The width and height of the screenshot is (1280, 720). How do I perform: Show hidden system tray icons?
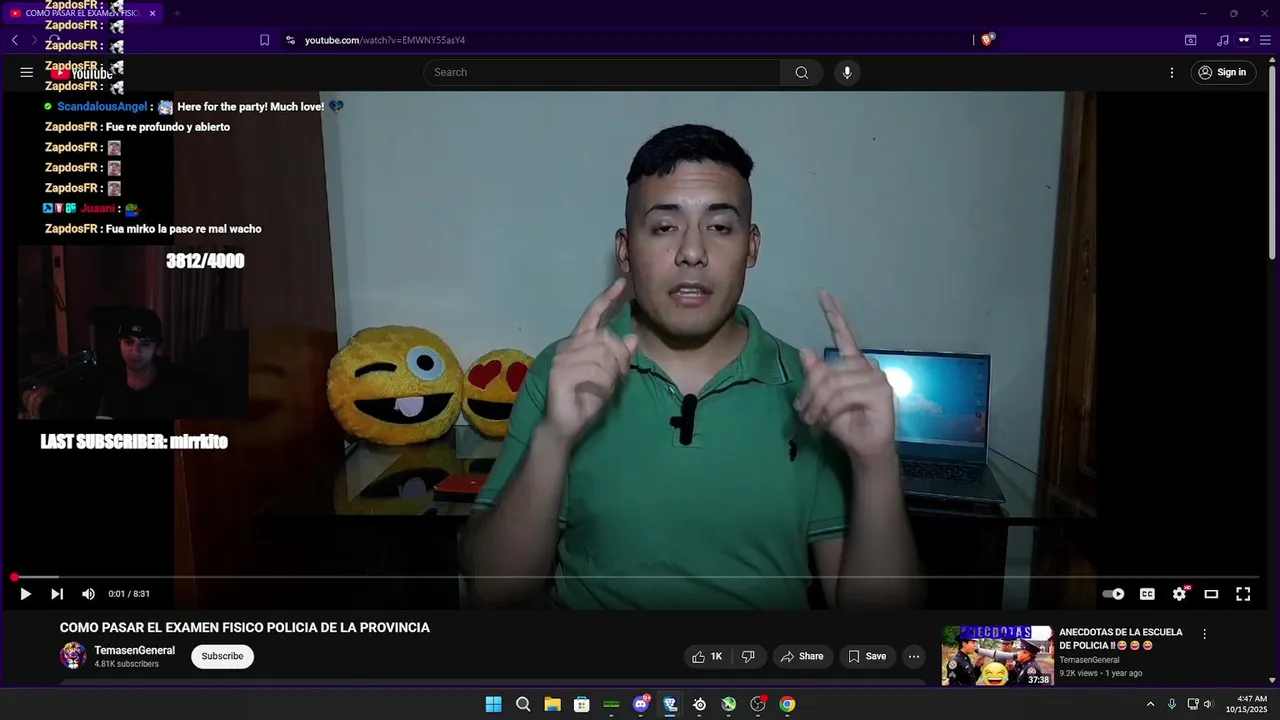pos(1150,704)
